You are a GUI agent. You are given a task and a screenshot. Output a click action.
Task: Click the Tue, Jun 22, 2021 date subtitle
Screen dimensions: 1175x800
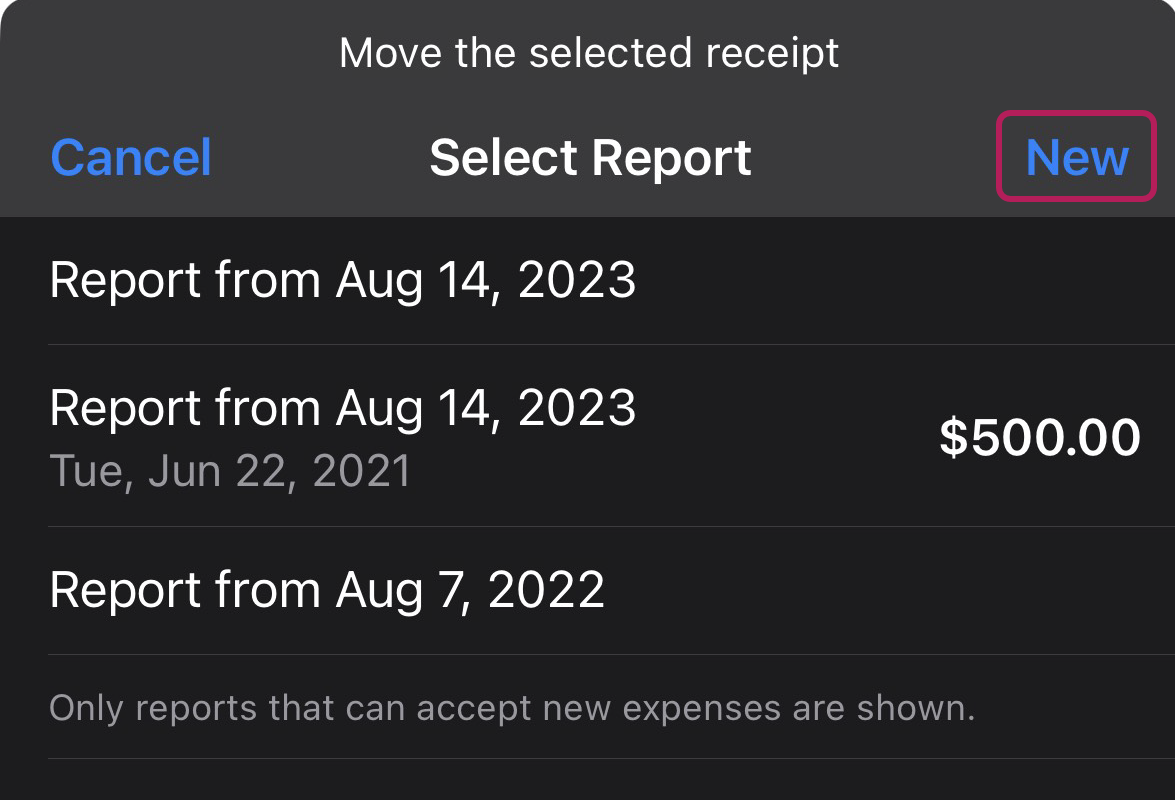click(230, 471)
